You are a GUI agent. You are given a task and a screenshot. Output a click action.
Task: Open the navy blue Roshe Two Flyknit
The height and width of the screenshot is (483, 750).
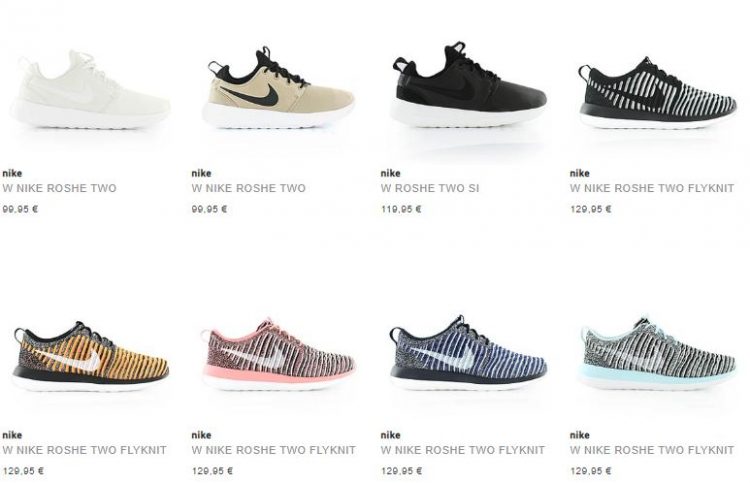coord(468,353)
